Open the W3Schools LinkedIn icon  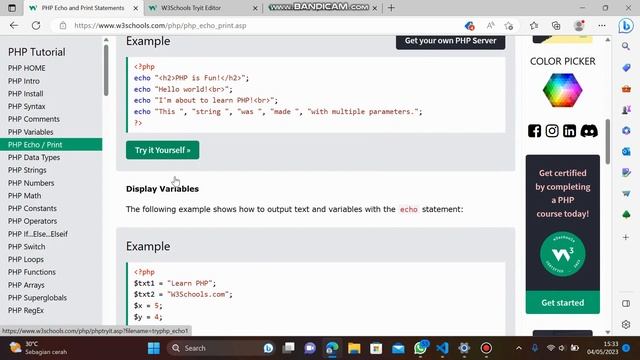[x=569, y=131]
